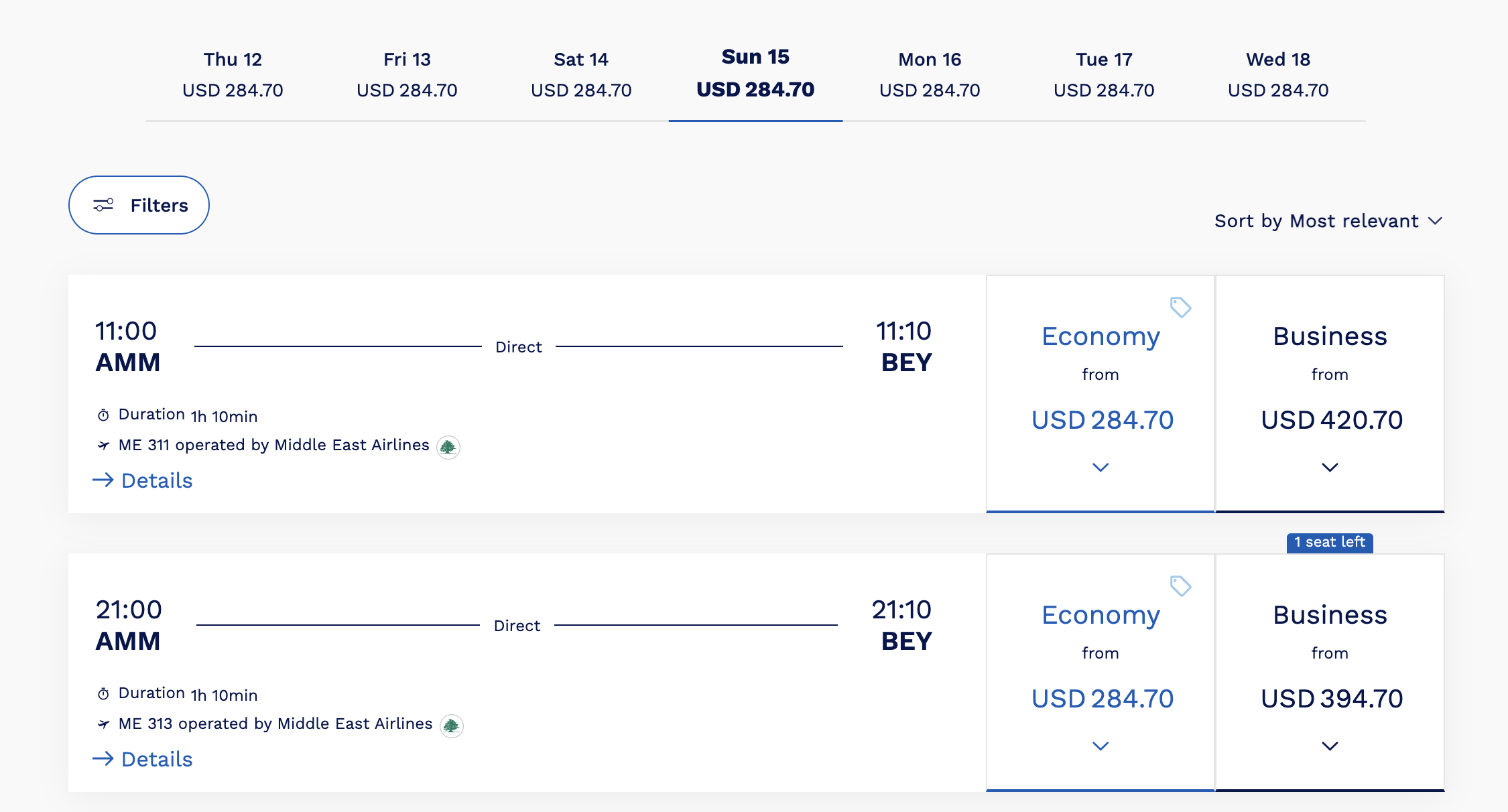
Task: Click the airplane icon beside ME 313
Action: click(x=103, y=724)
